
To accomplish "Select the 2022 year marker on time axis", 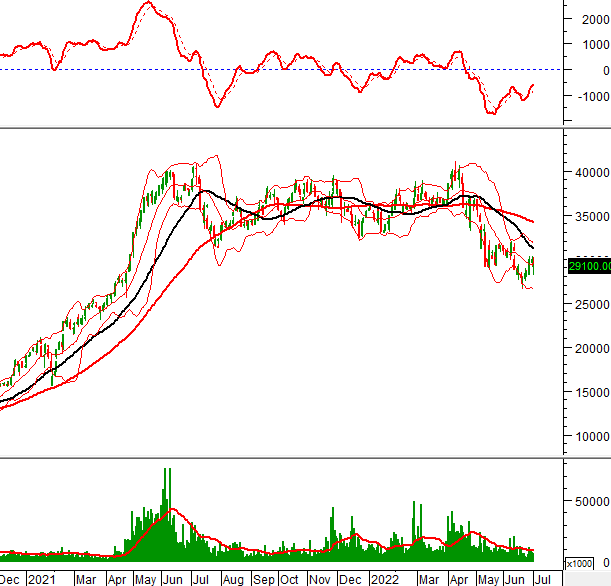I will click(x=383, y=579).
